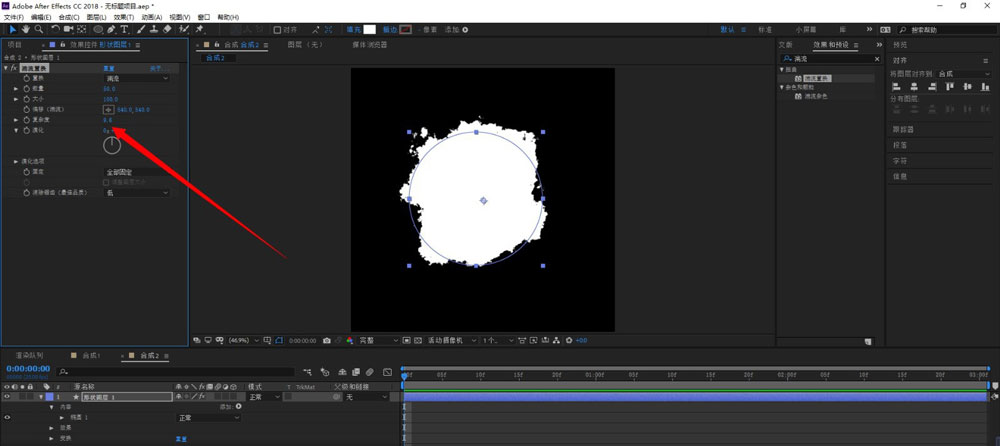Click the white 填充 fill color swatch
The image size is (1000, 446).
pos(369,29)
